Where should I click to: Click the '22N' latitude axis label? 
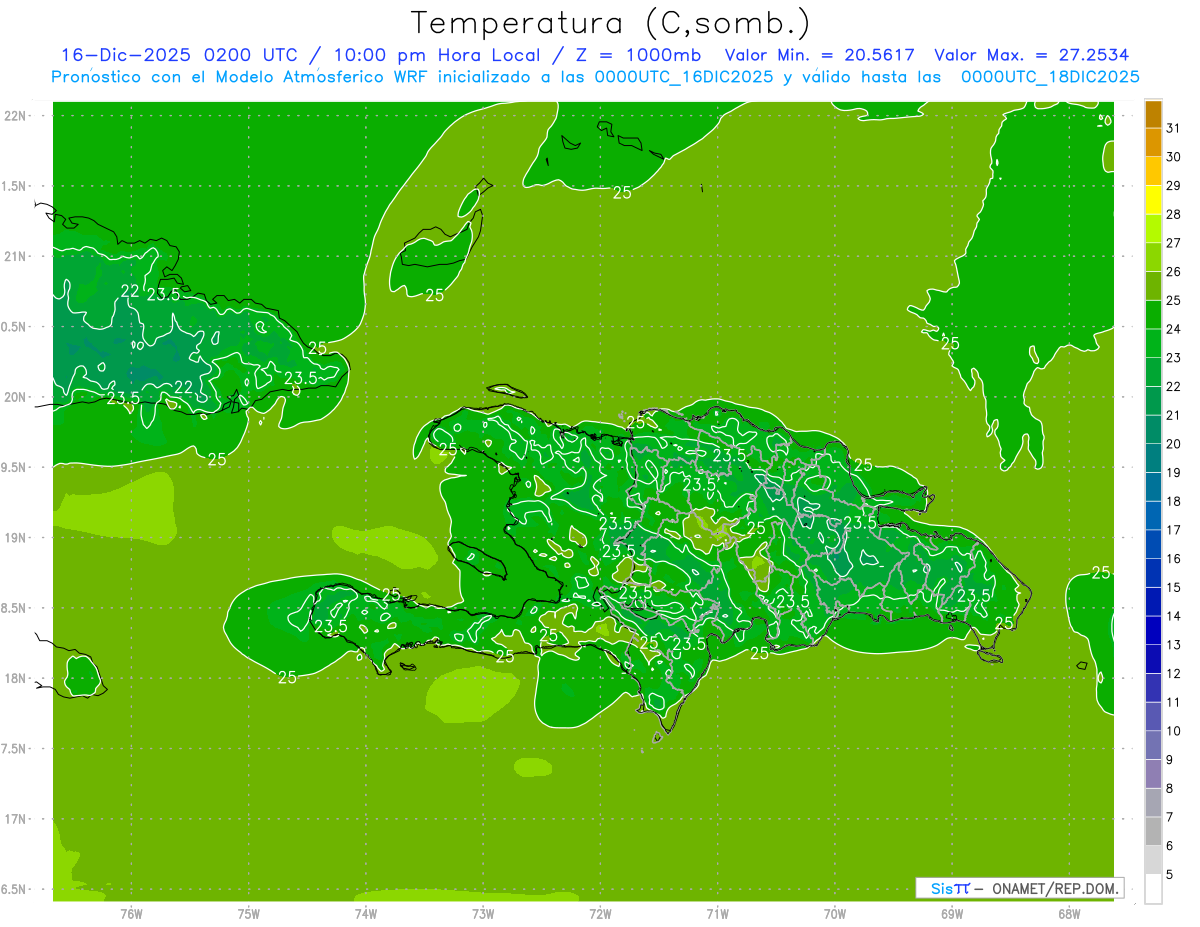pos(15,115)
